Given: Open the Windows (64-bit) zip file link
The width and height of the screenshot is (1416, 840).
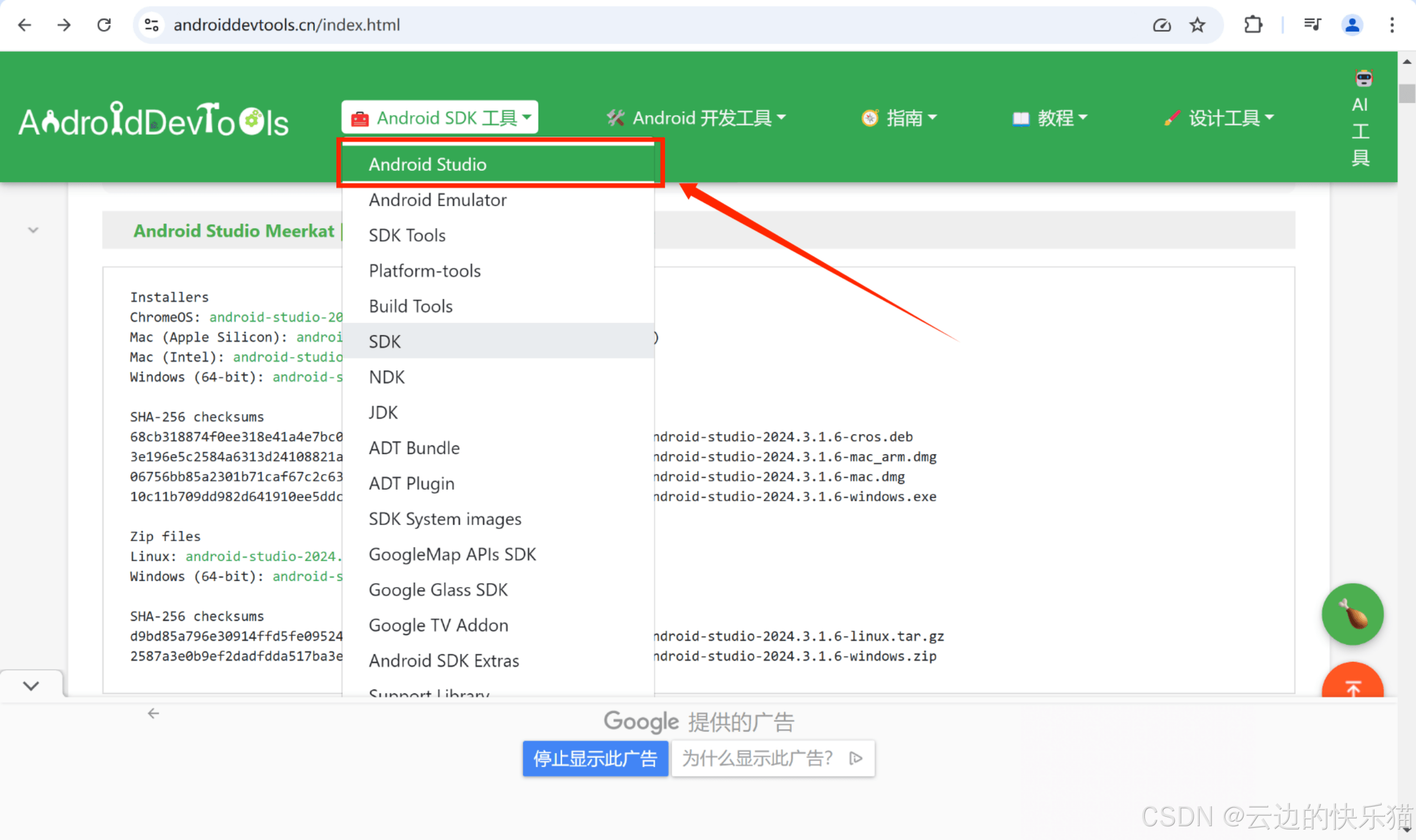Looking at the screenshot, I should coord(307,575).
